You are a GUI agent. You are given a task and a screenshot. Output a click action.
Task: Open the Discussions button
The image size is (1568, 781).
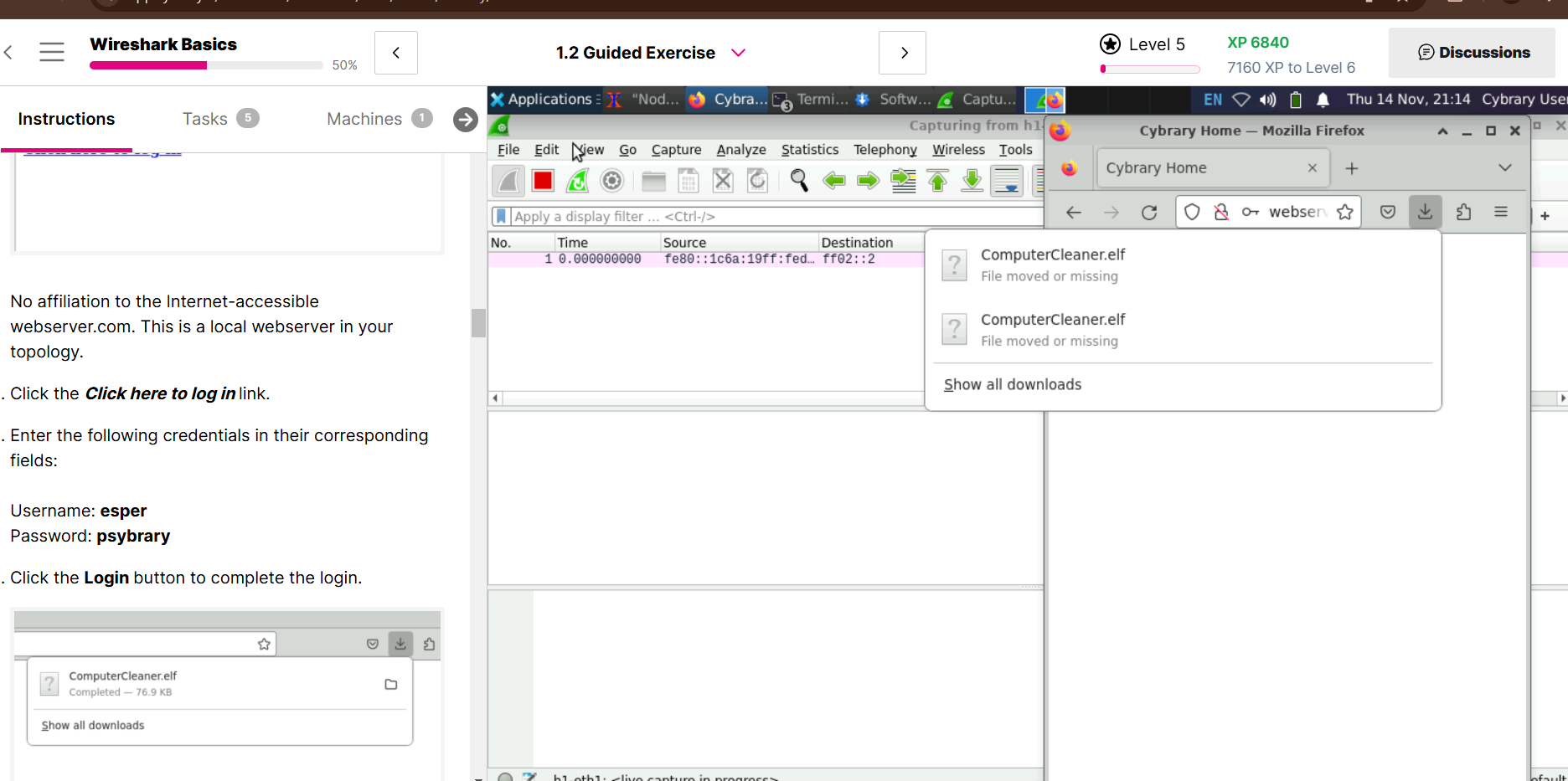pos(1473,53)
